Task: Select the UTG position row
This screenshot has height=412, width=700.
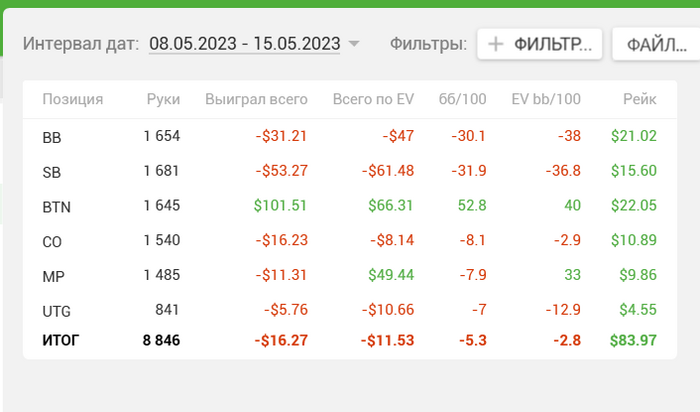Action: point(56,311)
